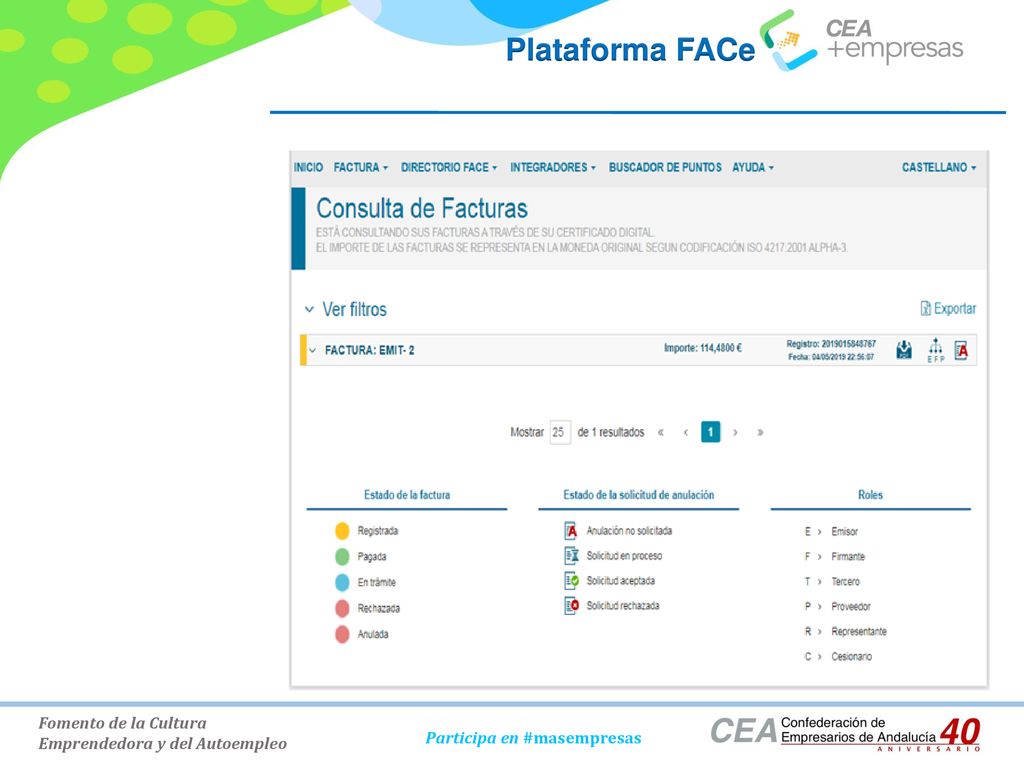Screen dimensions: 1024x768
Task: Click the invoice 'Fecha' timestamp text
Action: [x=831, y=357]
